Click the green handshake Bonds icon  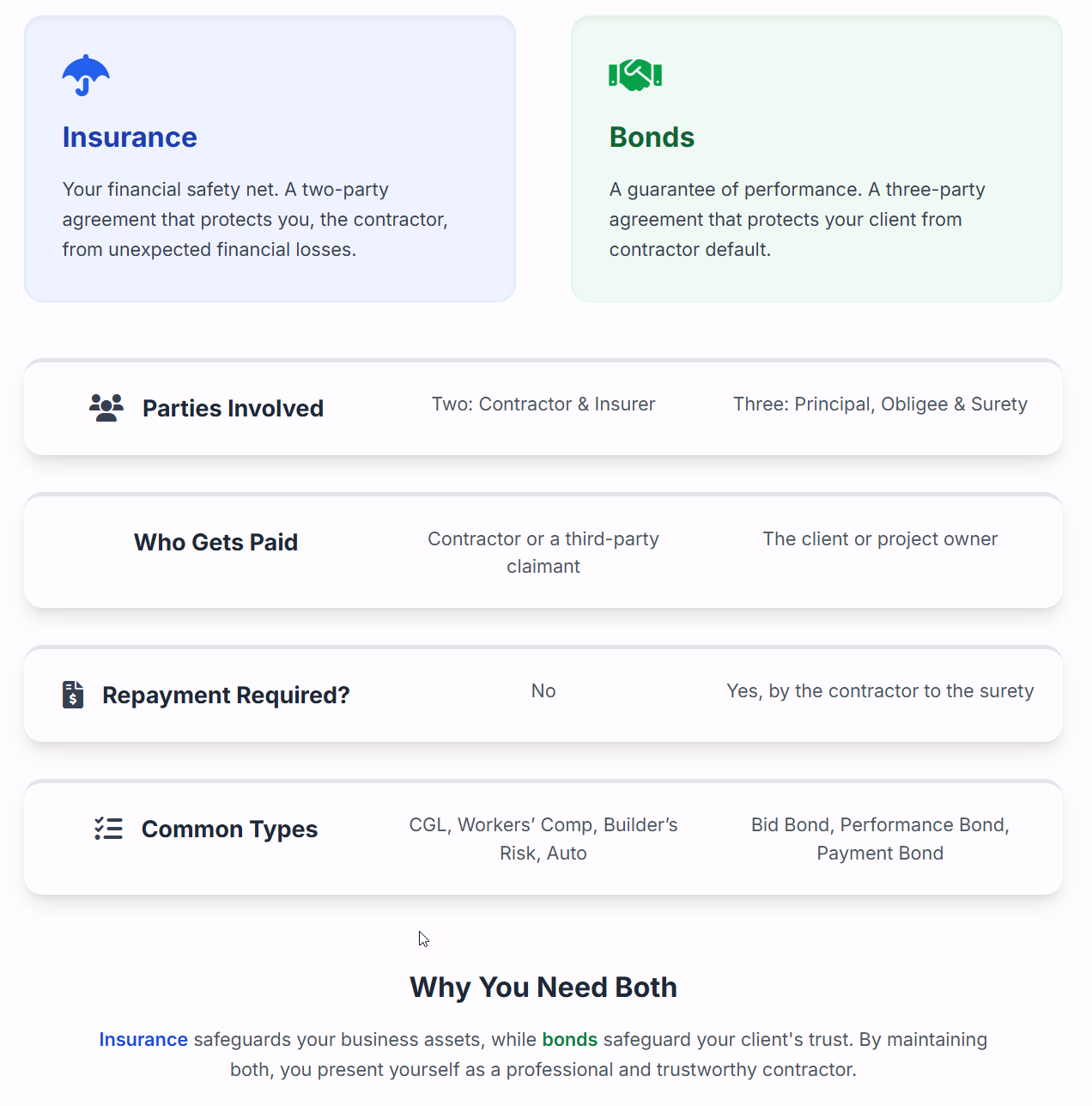pyautogui.click(x=635, y=75)
